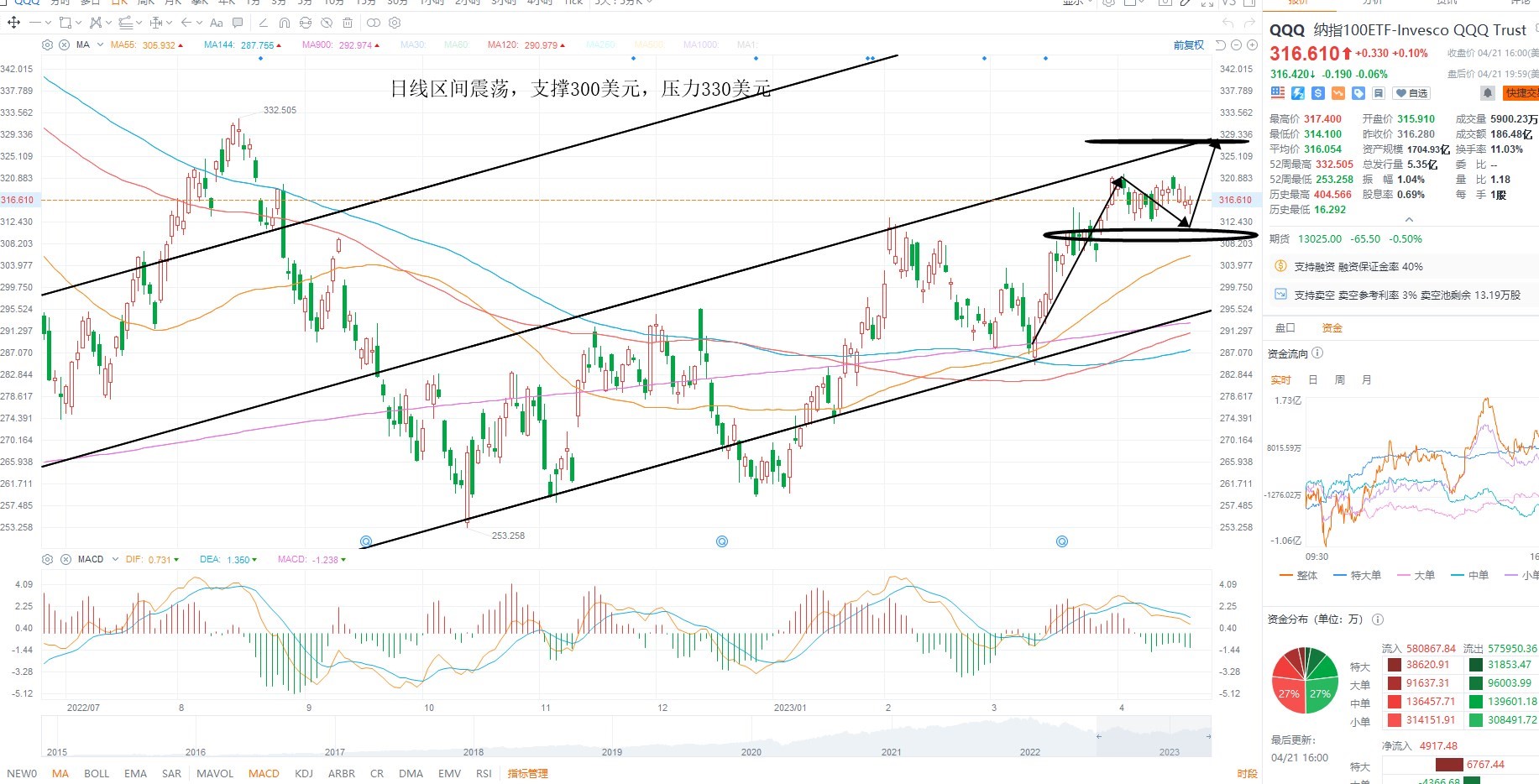Toggle the MA900 line visibility
This screenshot has width=1539, height=784.
341,44
